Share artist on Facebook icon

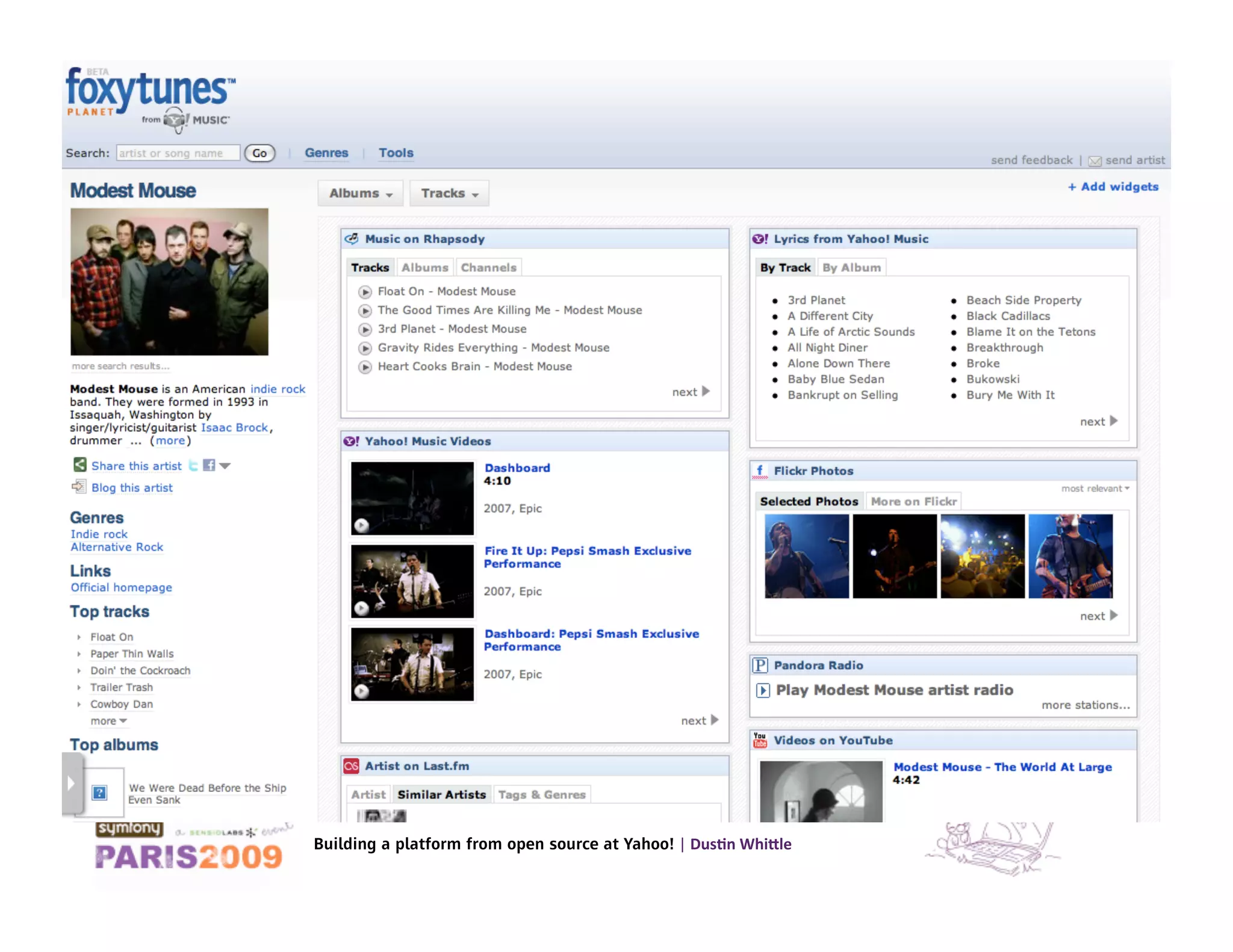[x=209, y=465]
